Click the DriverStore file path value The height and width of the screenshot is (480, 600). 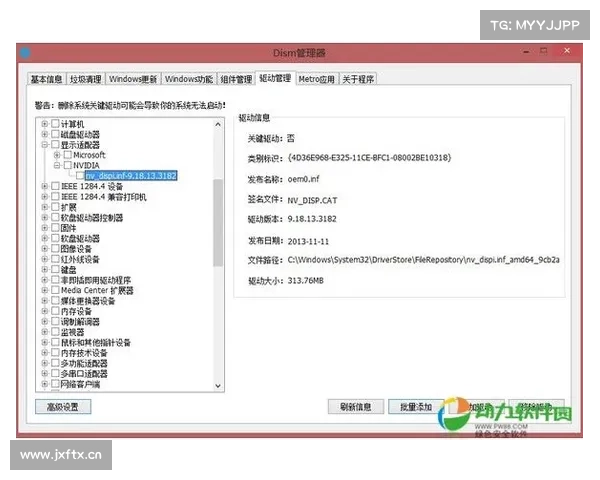point(424,260)
